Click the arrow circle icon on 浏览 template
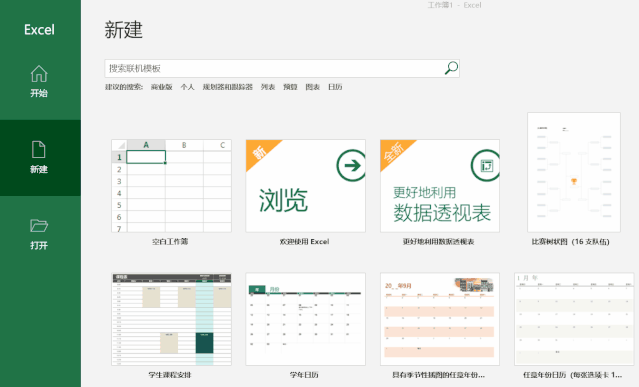 351,165
